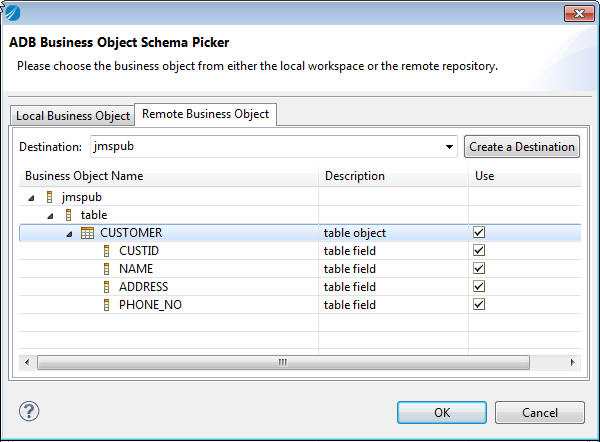This screenshot has height=442, width=600.
Task: Click the CUSTID field icon
Action: 106,251
